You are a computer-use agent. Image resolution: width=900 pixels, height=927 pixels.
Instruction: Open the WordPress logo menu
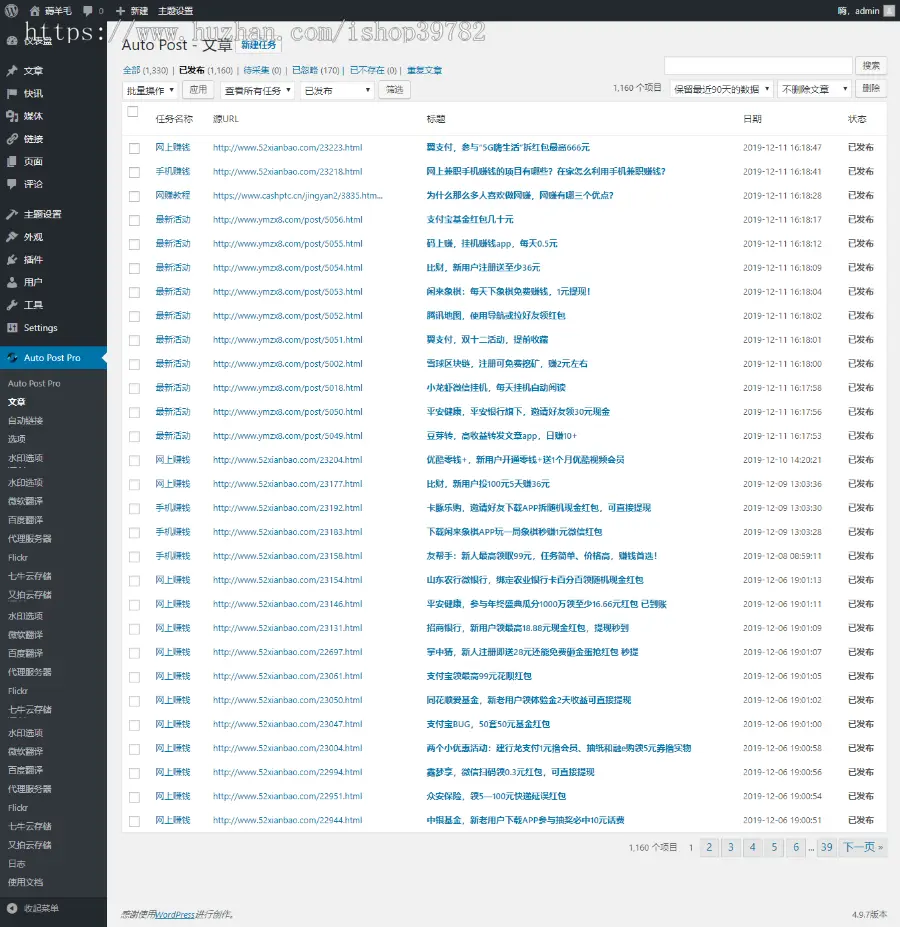pos(11,11)
